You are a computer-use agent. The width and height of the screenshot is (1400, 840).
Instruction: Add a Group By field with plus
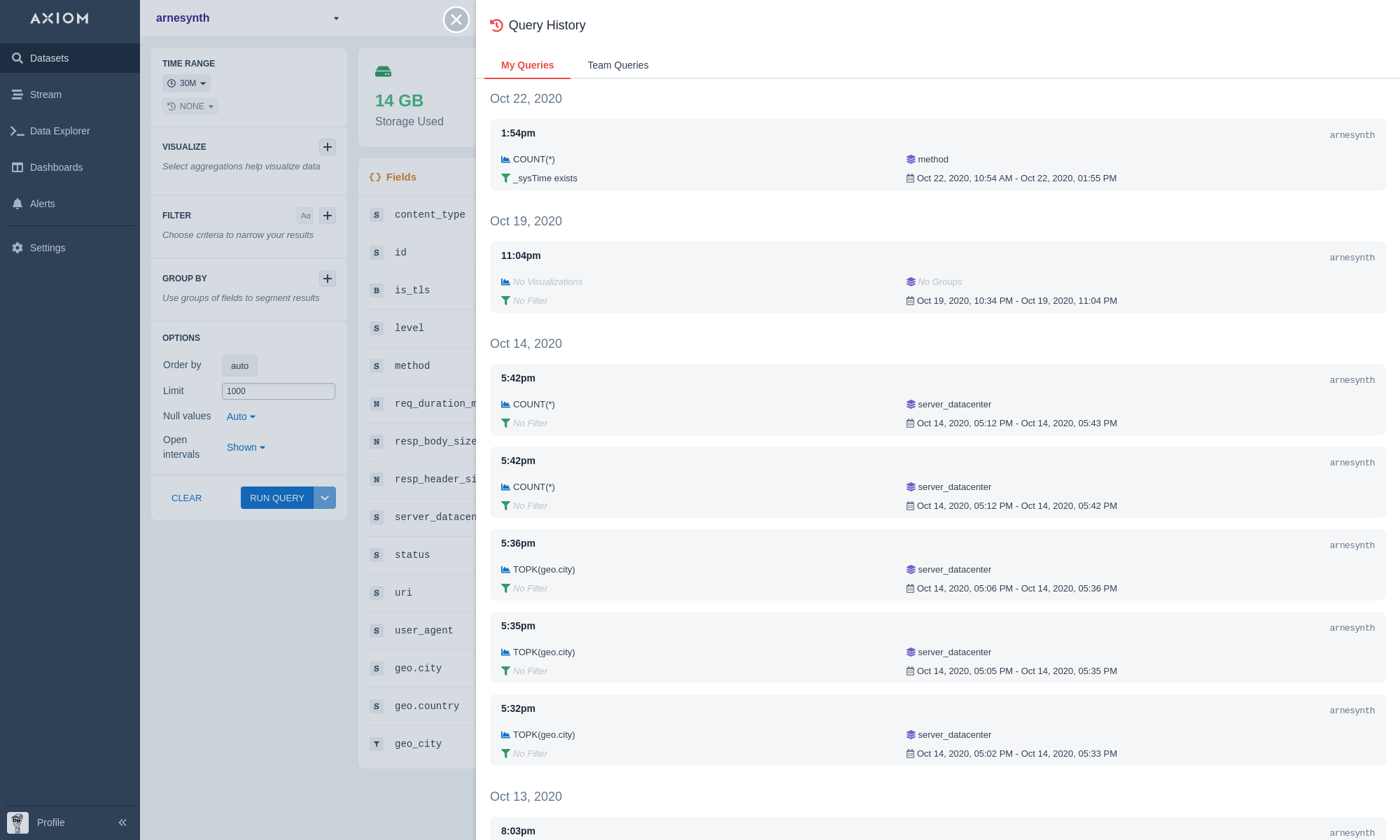tap(327, 279)
